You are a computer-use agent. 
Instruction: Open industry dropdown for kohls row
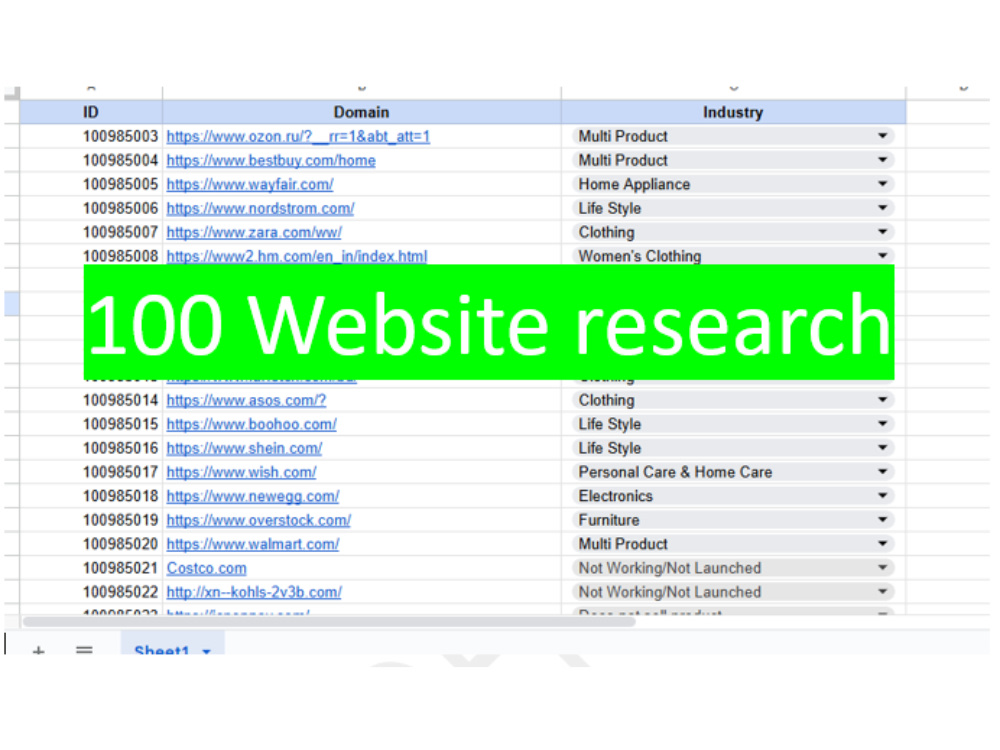click(883, 592)
